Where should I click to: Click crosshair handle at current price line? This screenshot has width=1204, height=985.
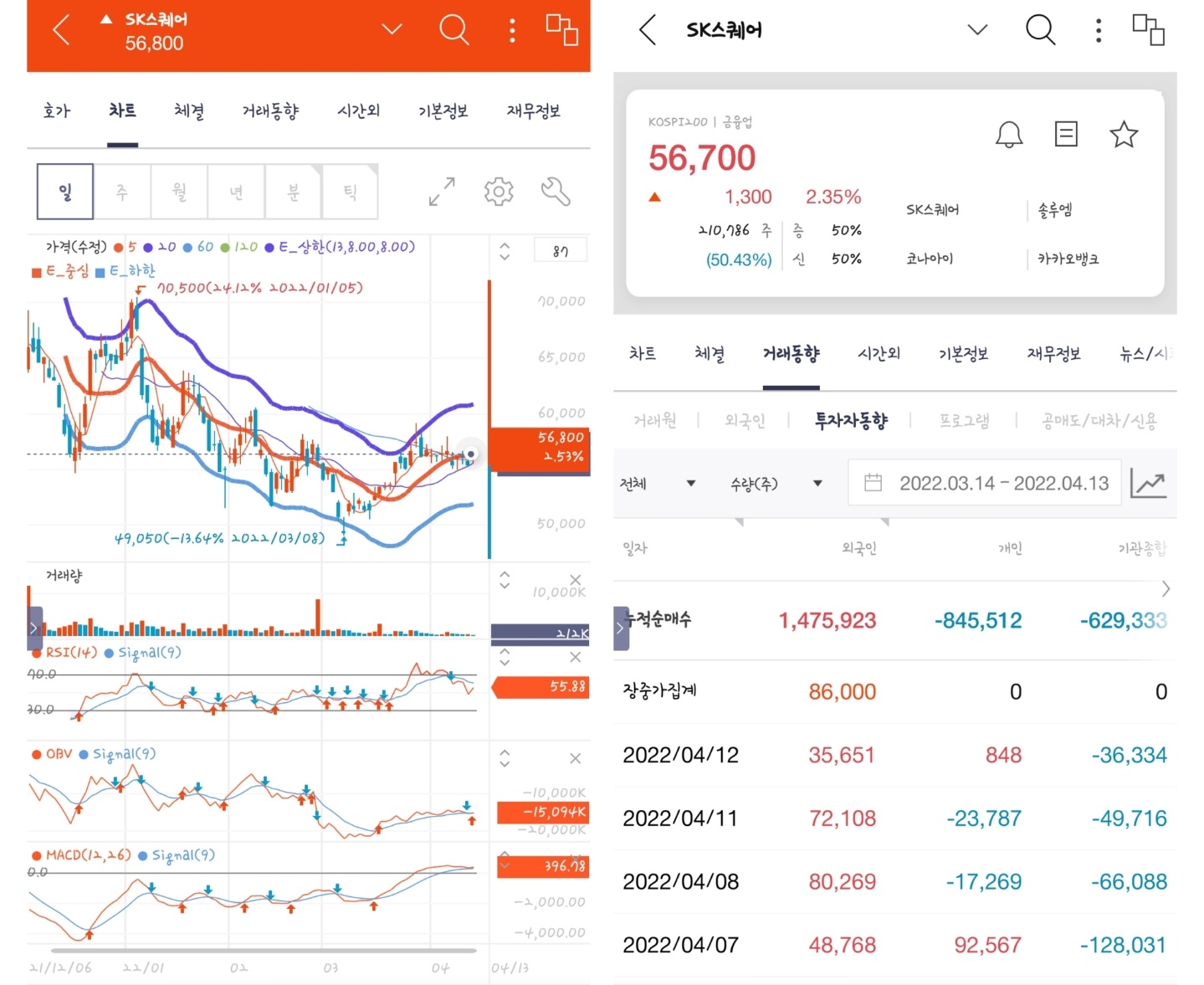coord(471,454)
